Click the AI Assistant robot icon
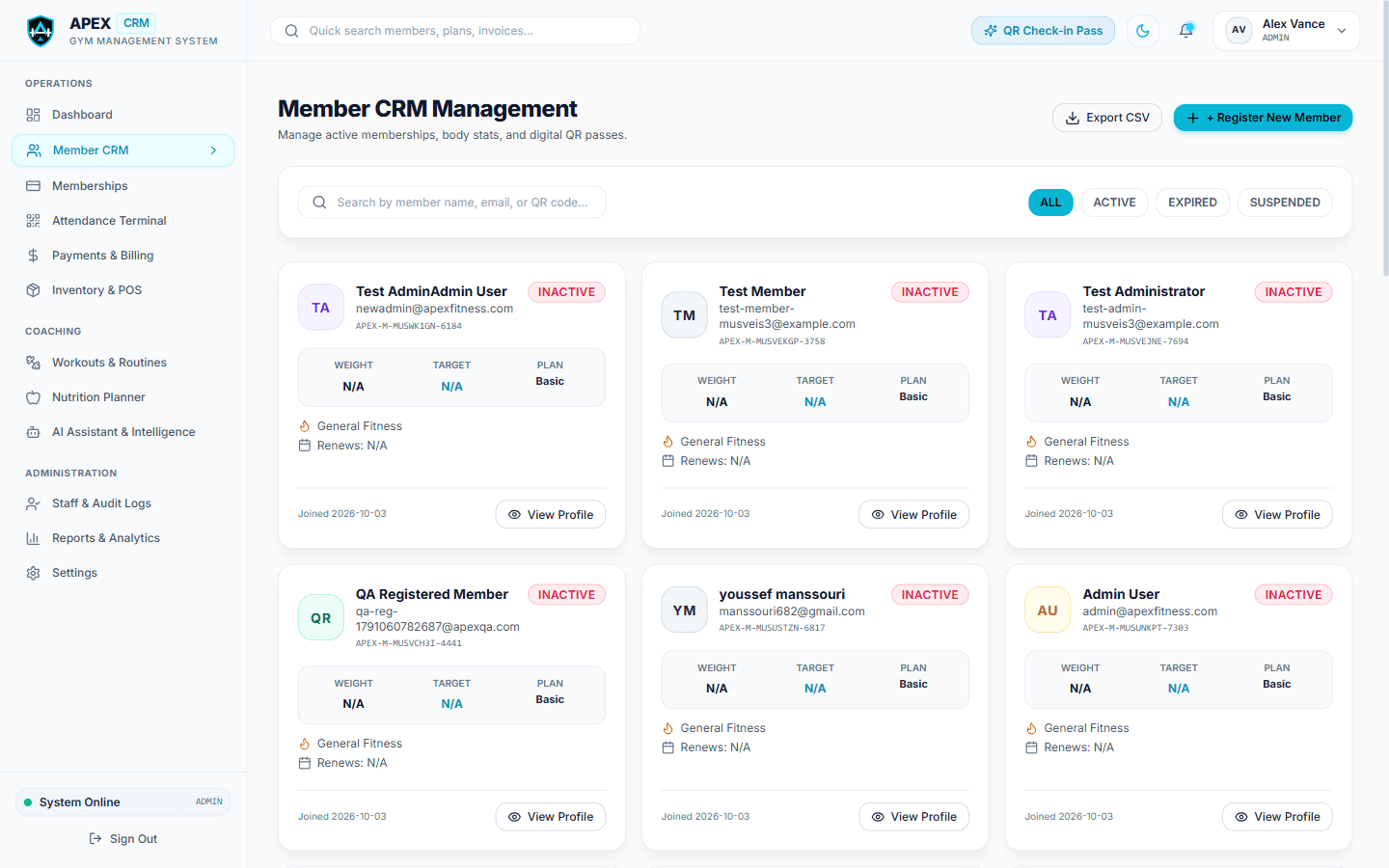1389x868 pixels. pos(33,432)
